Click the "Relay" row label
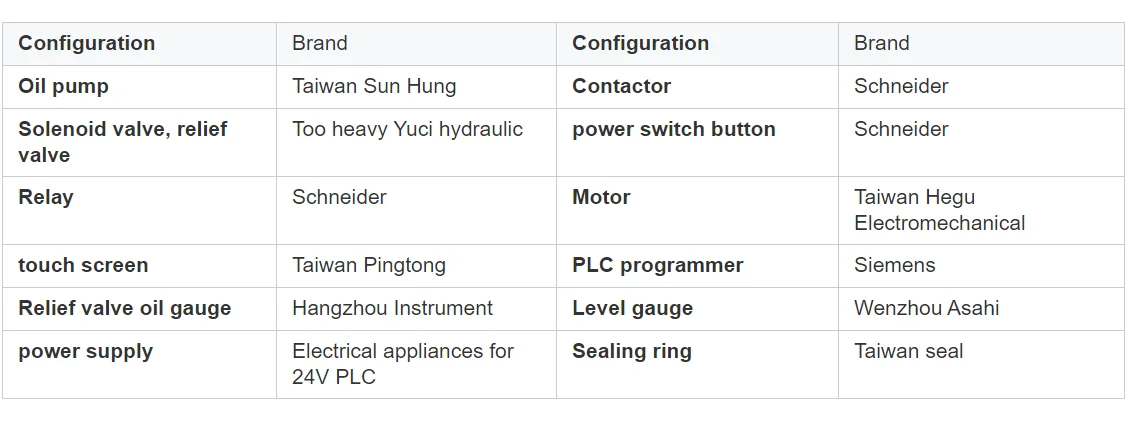 click(x=45, y=197)
